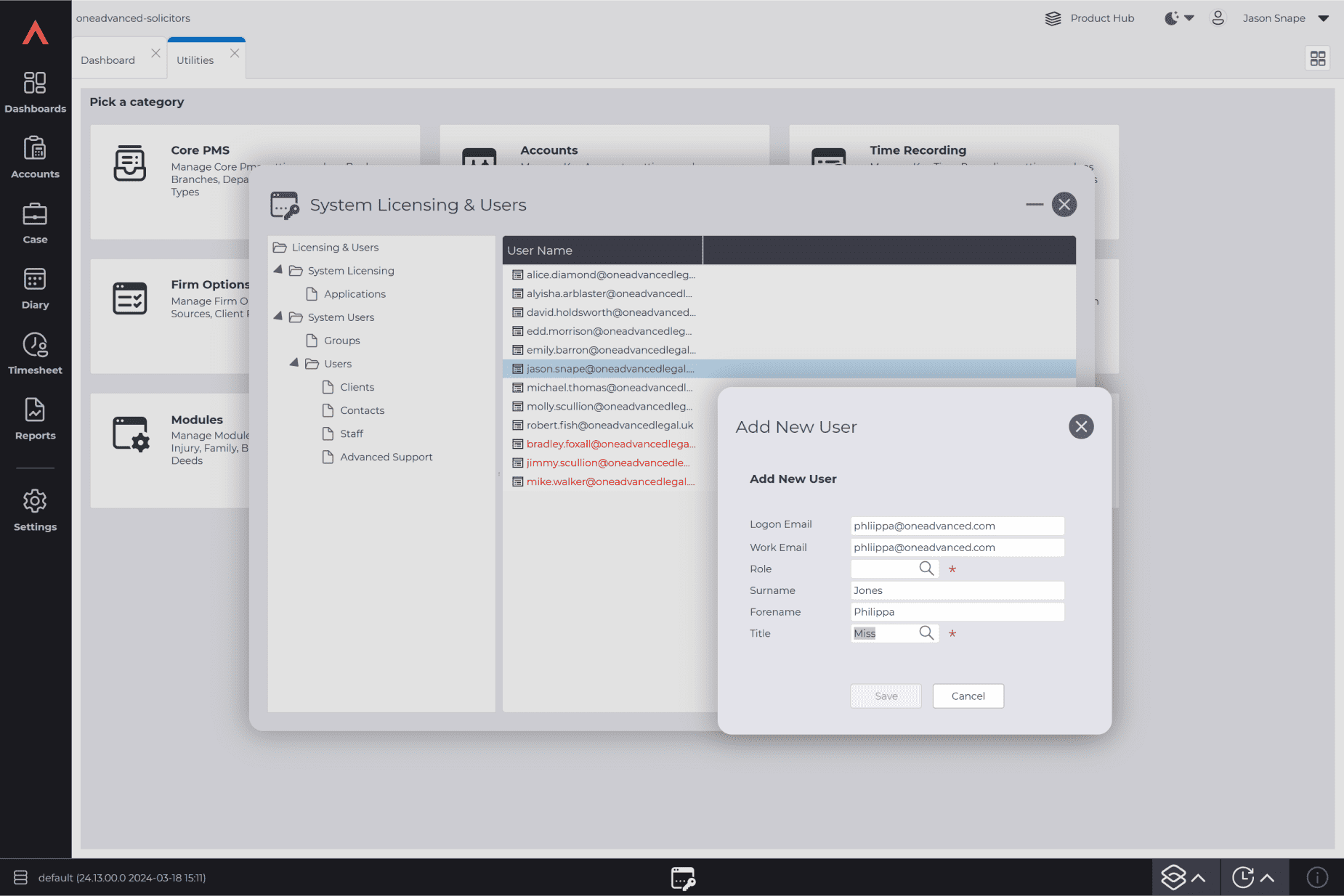Collapse the System Licensing tree node
Screen dimensions: 1344x896
click(x=278, y=270)
